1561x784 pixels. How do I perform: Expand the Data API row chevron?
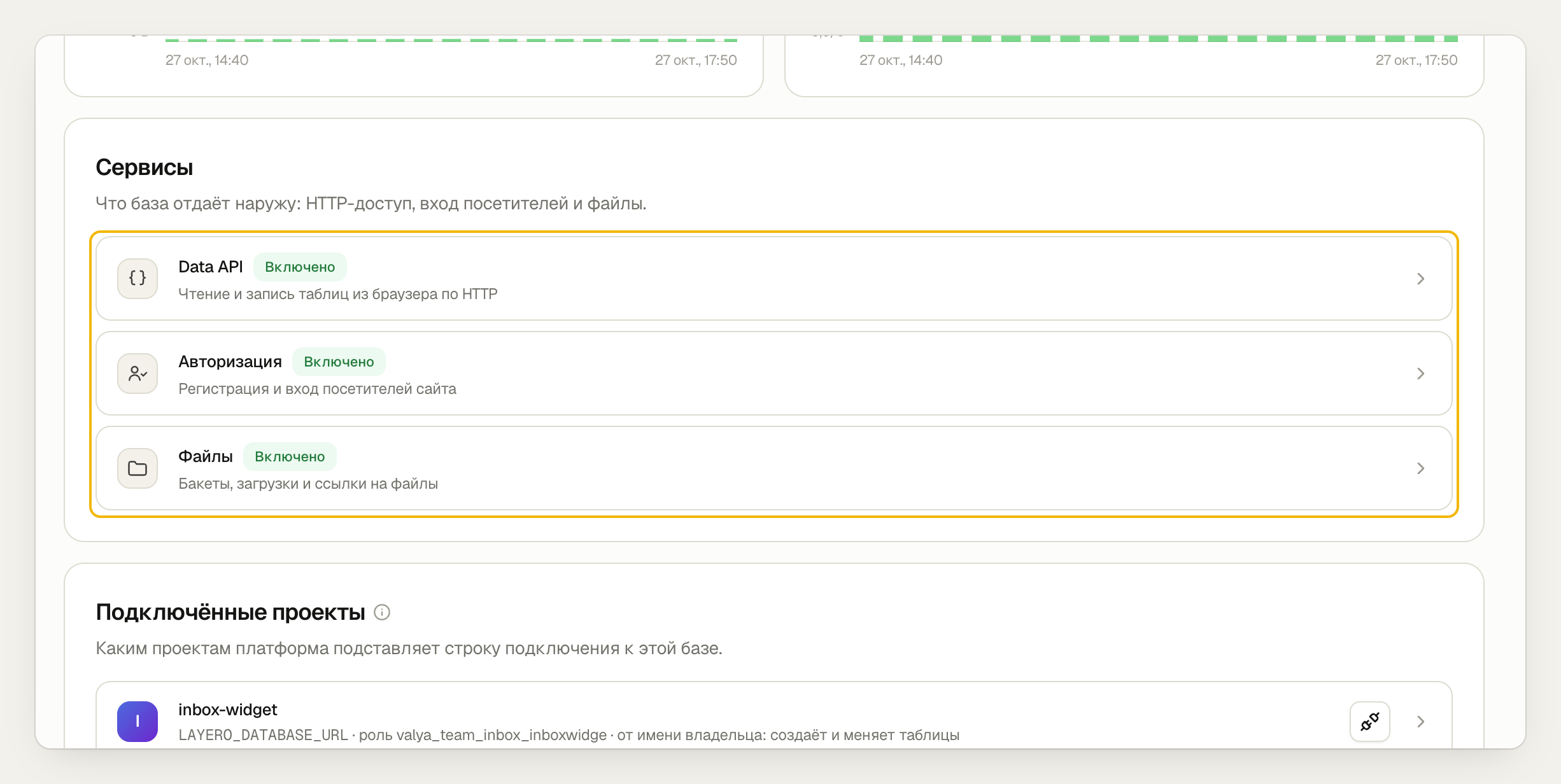coord(1420,278)
